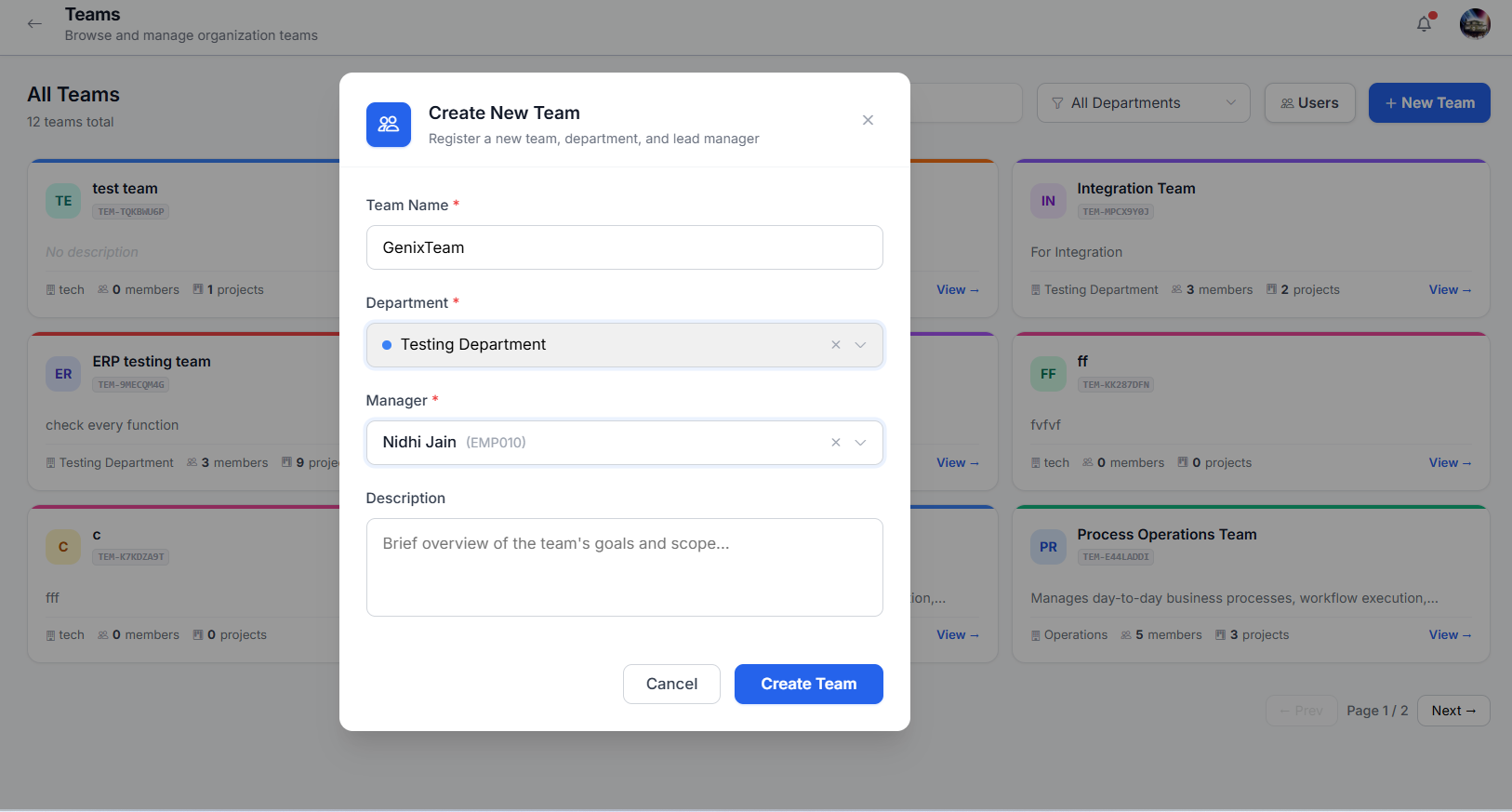Click the Users button
Viewport: 1512px width, 812px height.
click(1309, 103)
